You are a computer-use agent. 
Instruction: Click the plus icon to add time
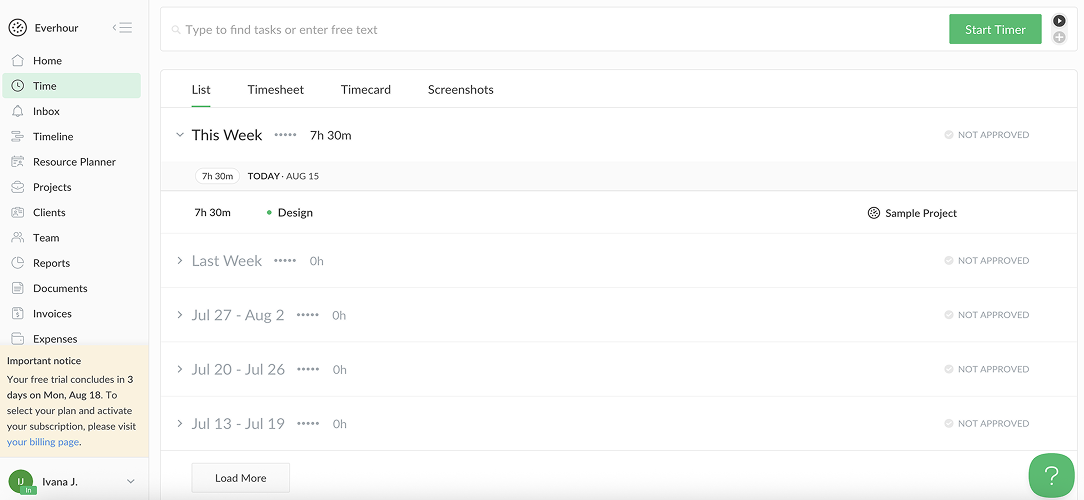[x=1059, y=38]
